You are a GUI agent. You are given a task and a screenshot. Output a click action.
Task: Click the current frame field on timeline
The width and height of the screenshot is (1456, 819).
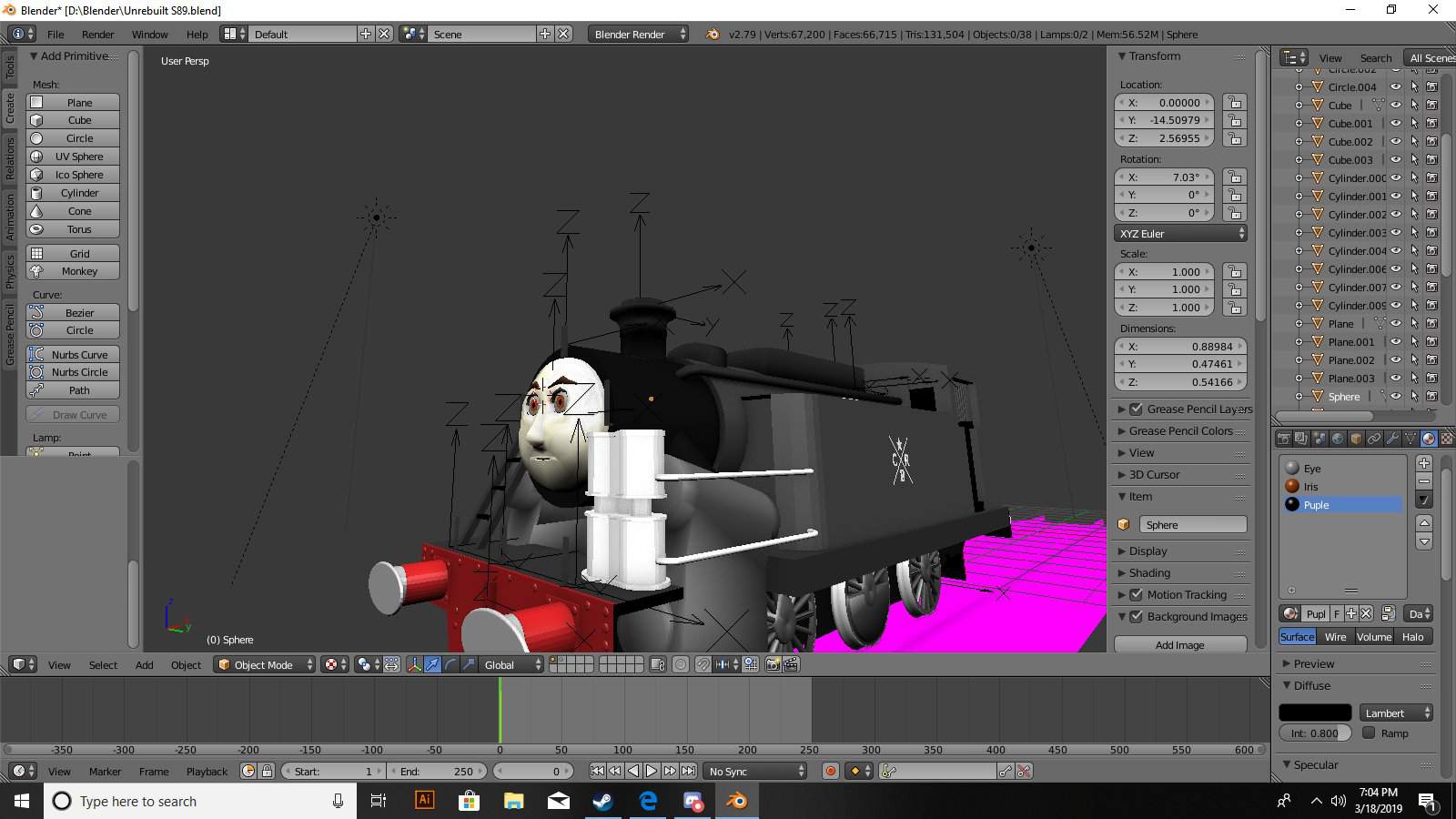pos(533,771)
